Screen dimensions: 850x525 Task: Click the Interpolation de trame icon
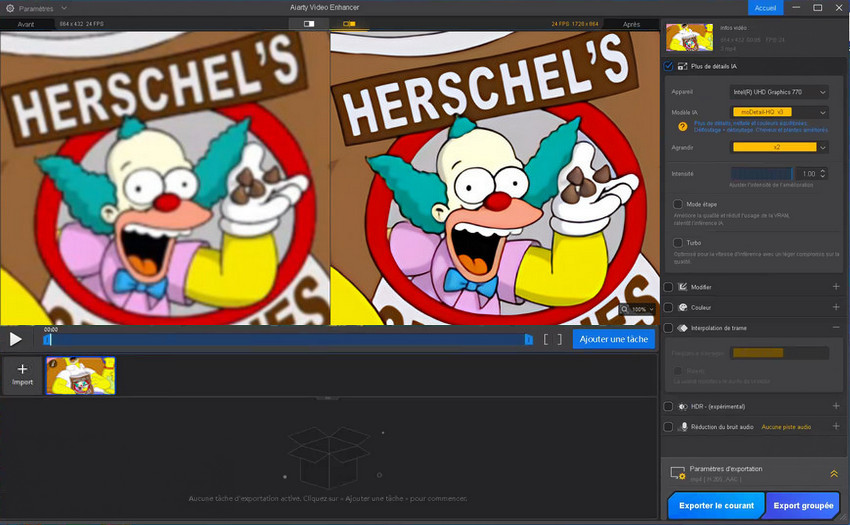(x=682, y=328)
